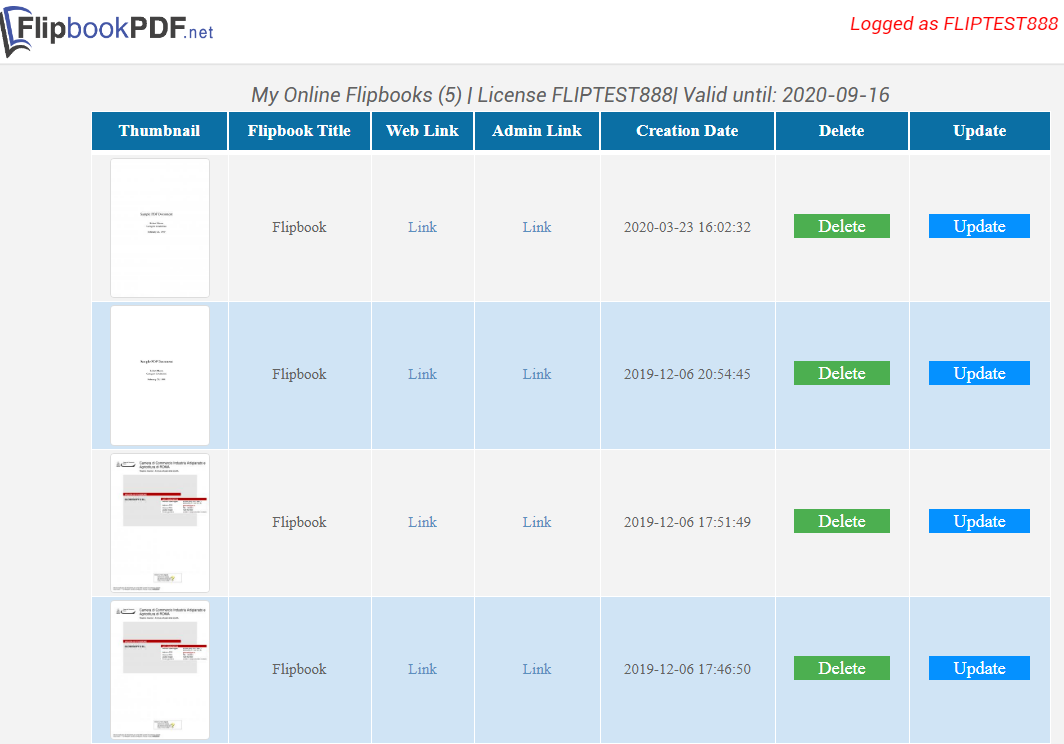Open thumbnail of the 2020-03-23 flipbook
This screenshot has width=1064, height=744.
click(x=160, y=228)
